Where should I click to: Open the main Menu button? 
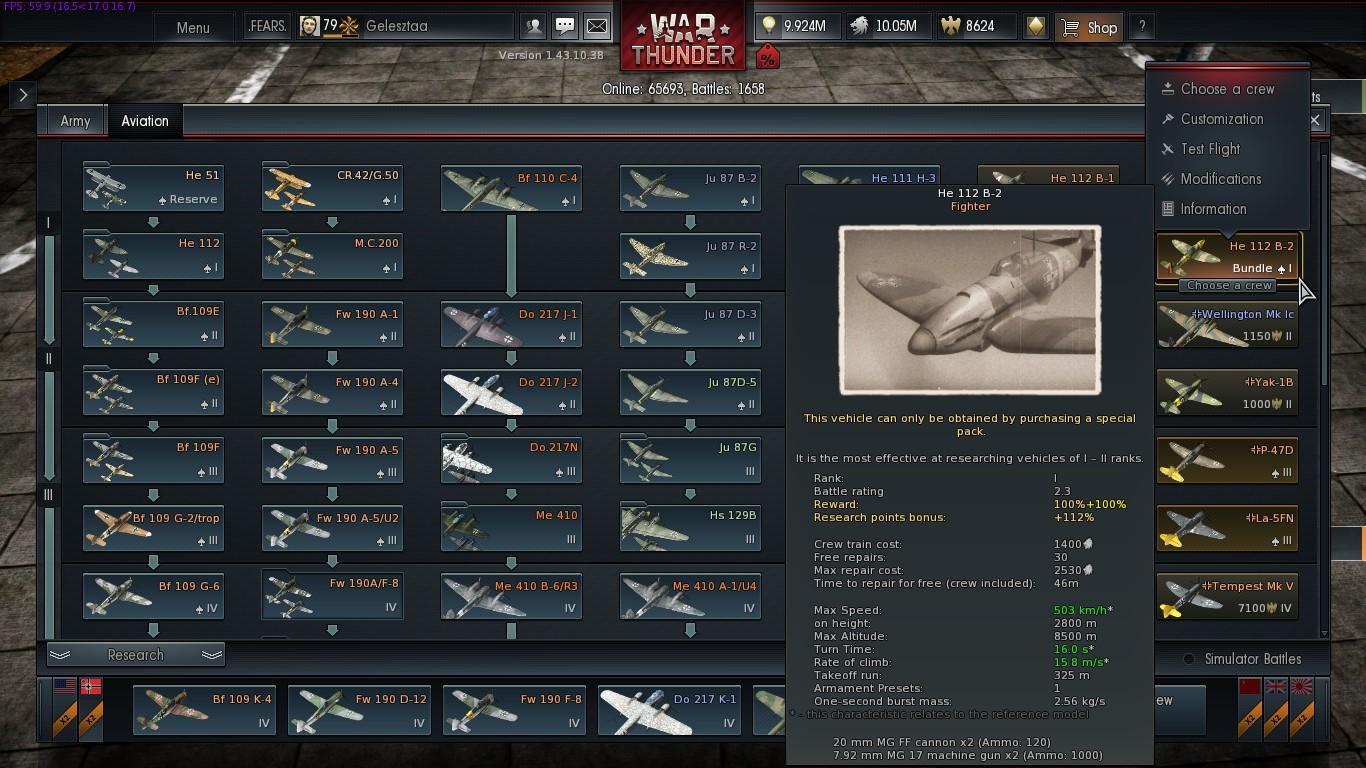pos(193,27)
